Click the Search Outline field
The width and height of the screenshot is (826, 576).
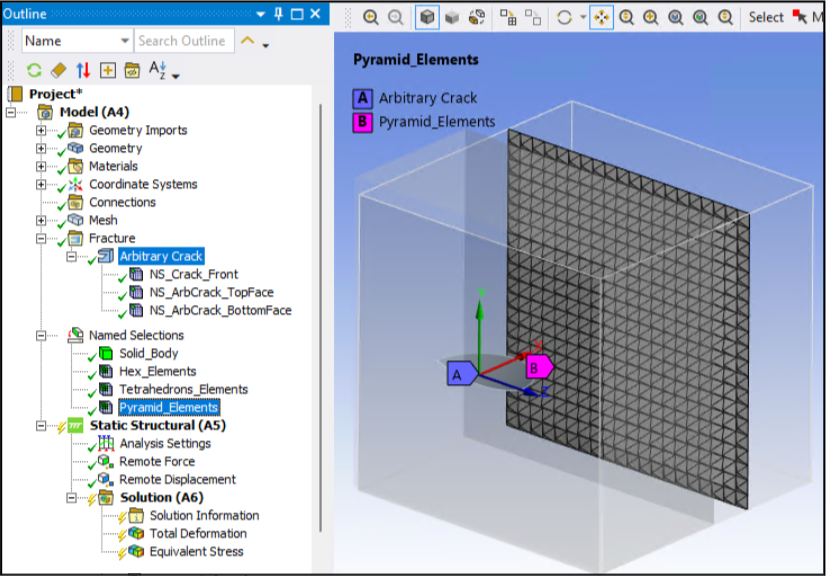[x=184, y=41]
